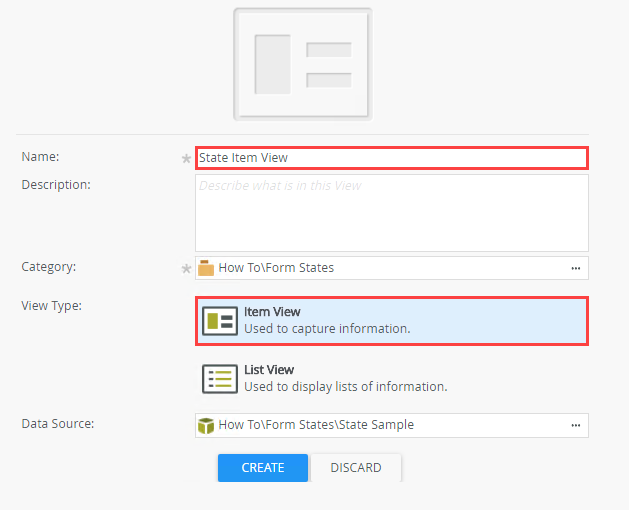This screenshot has width=629, height=510.
Task: Click the 'Description:' label
Action: [56, 185]
